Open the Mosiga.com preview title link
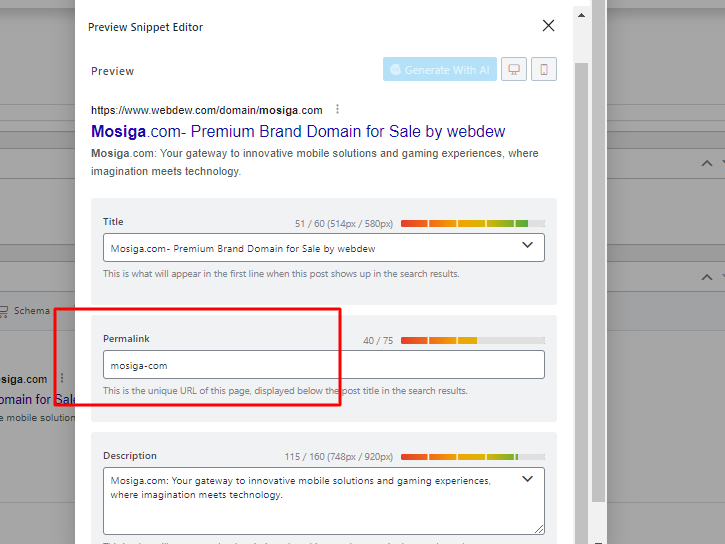The width and height of the screenshot is (725, 544). click(298, 131)
